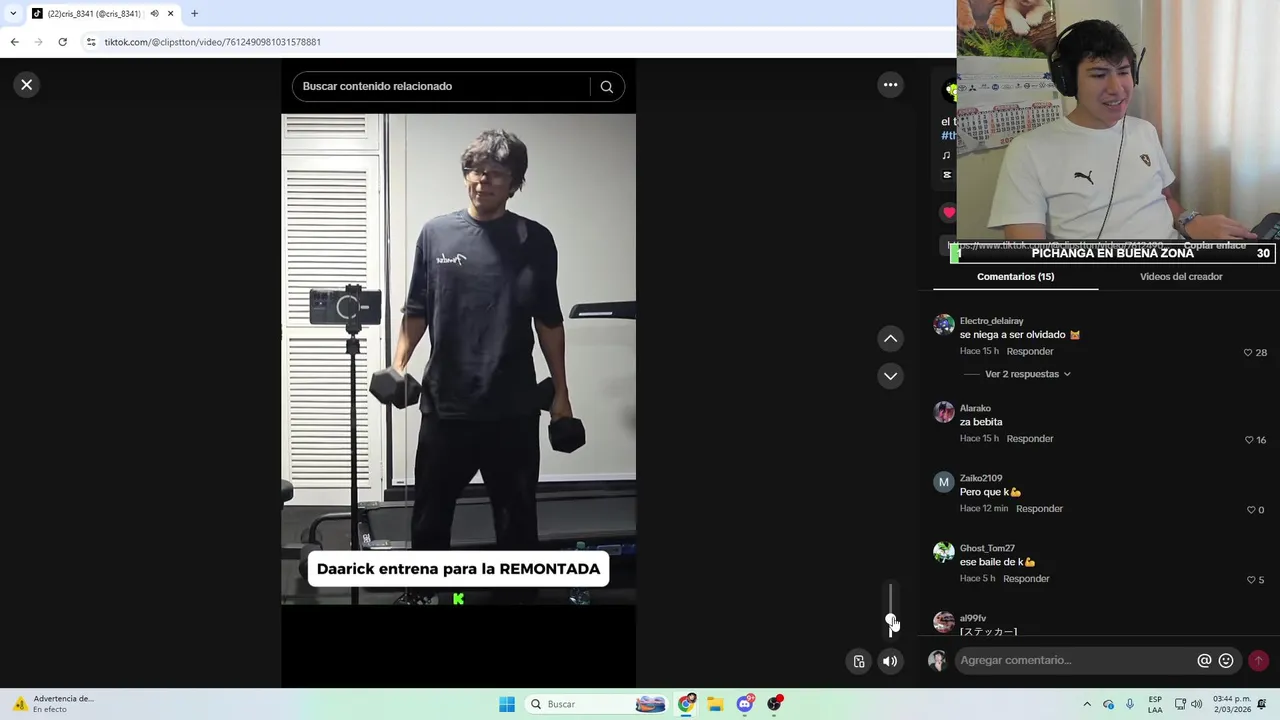The width and height of the screenshot is (1280, 720).
Task: Open Windows Start menu
Action: point(507,704)
